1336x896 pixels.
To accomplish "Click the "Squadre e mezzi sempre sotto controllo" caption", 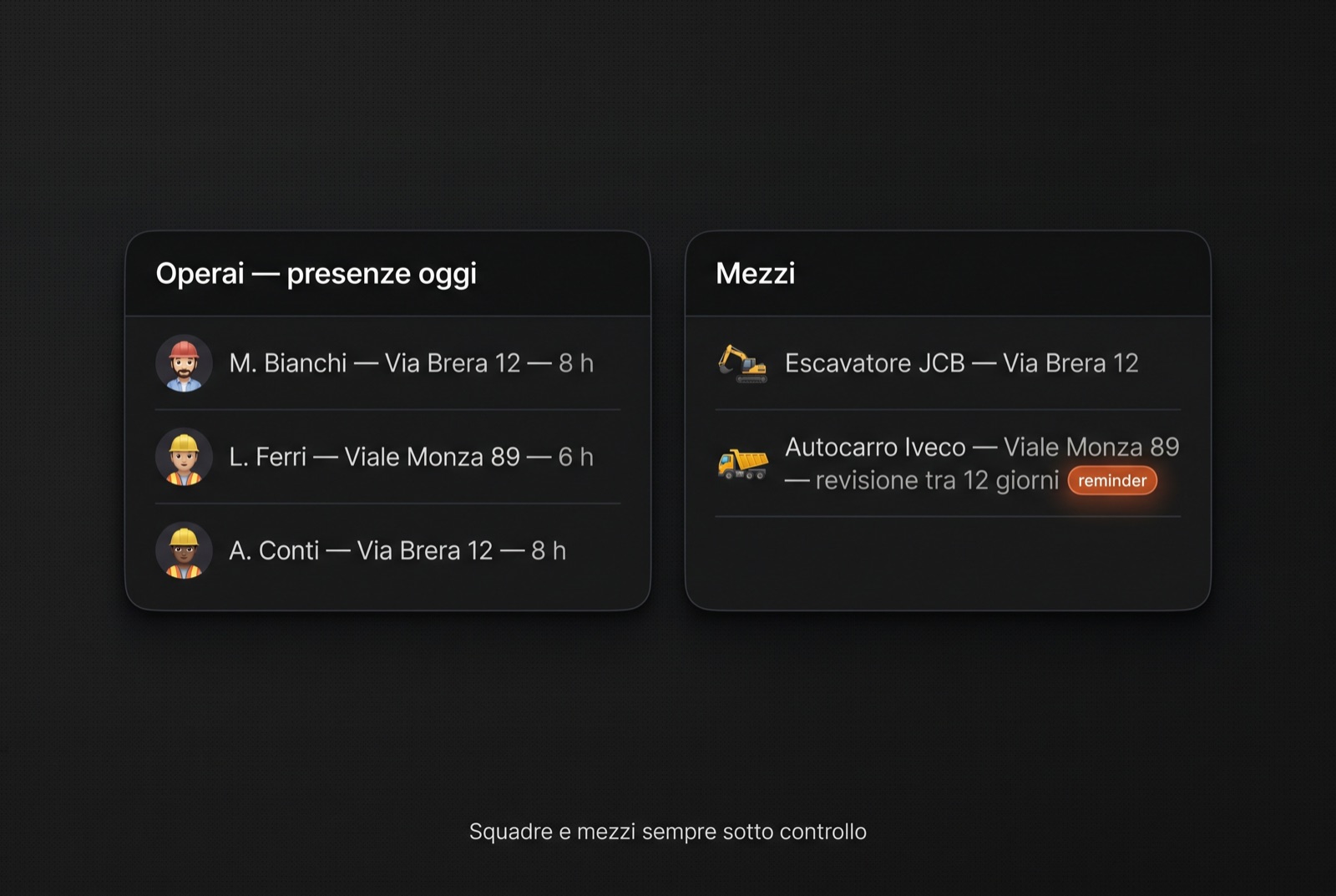I will click(668, 832).
